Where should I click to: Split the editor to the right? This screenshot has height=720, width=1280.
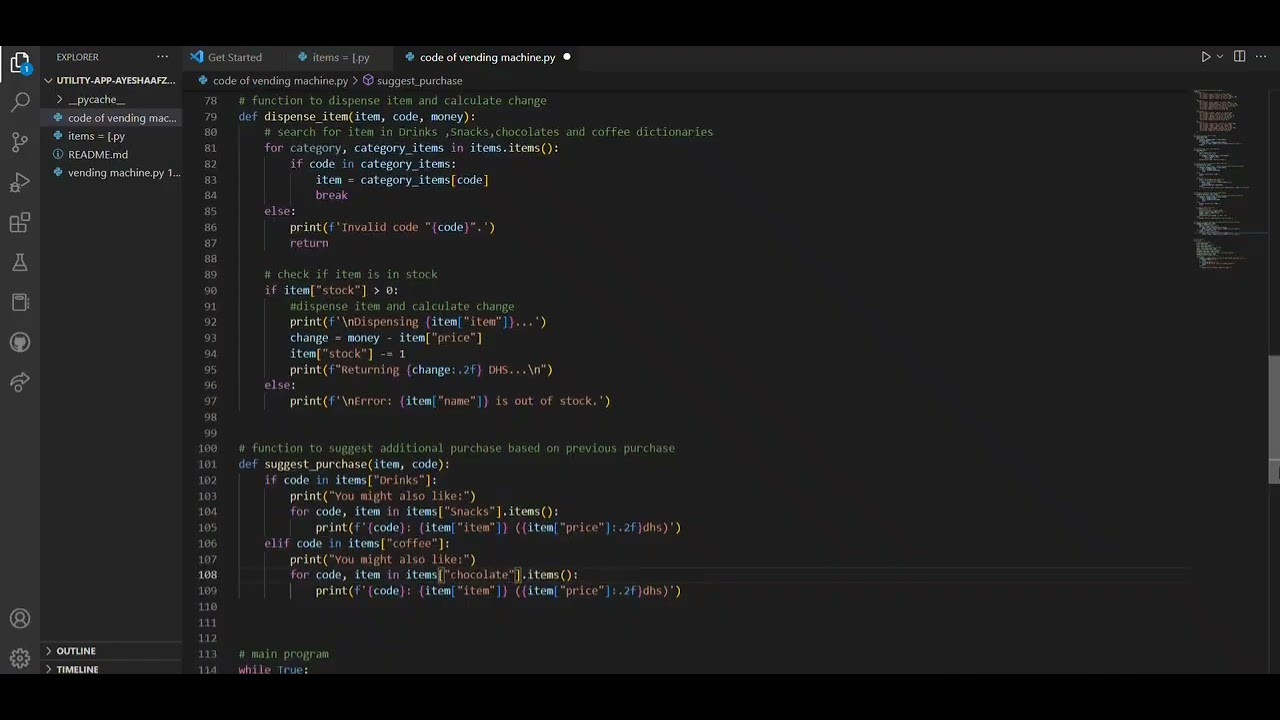click(x=1239, y=57)
